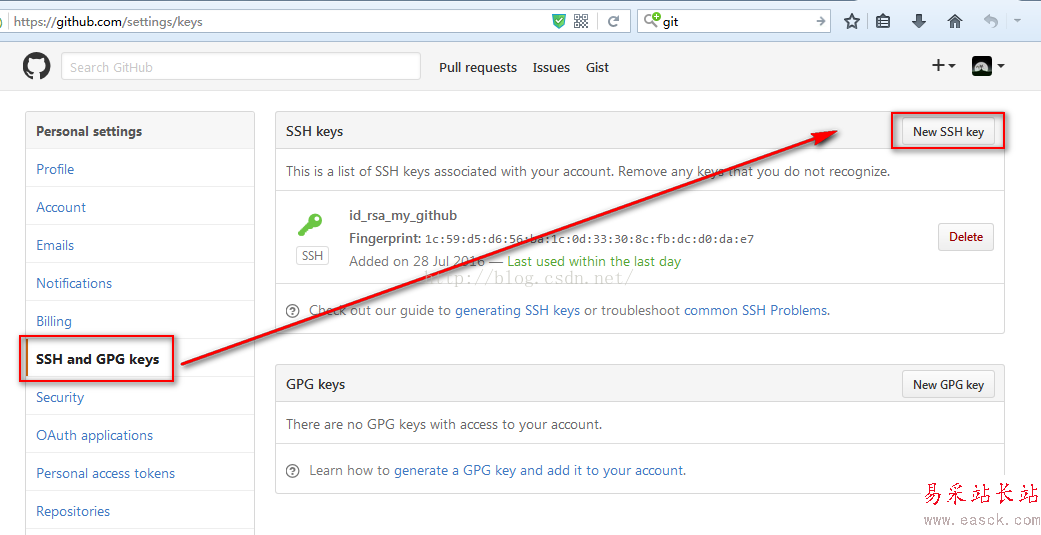Click the green shield security icon in address bar

click(x=559, y=21)
